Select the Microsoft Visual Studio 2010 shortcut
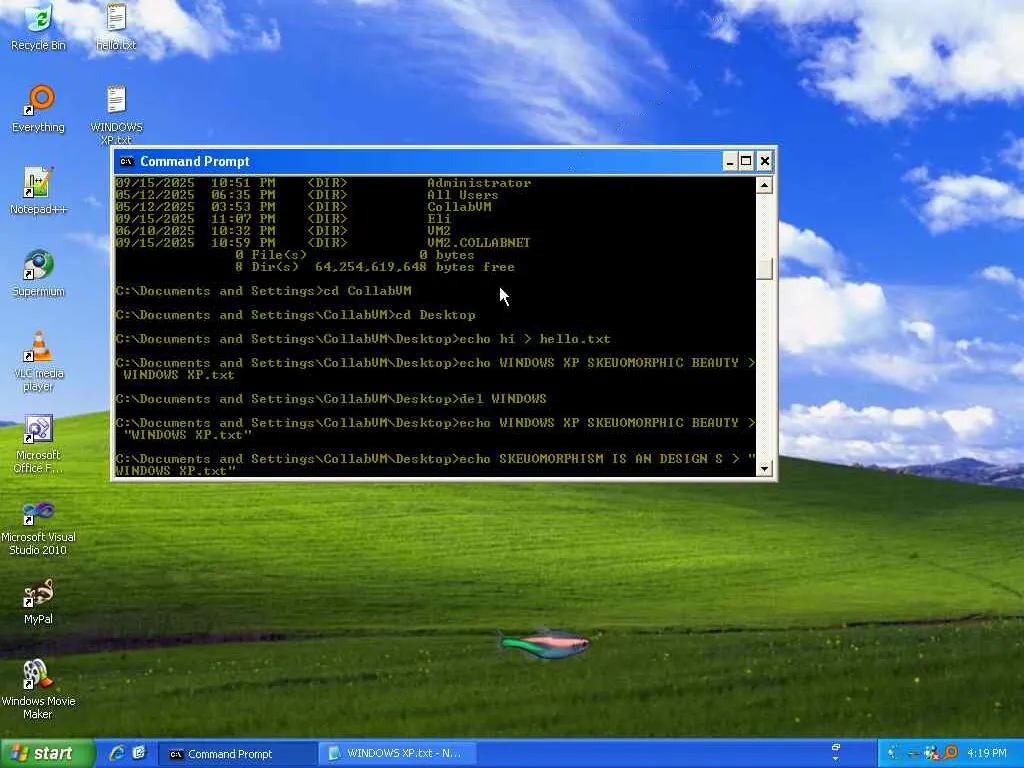 38,526
